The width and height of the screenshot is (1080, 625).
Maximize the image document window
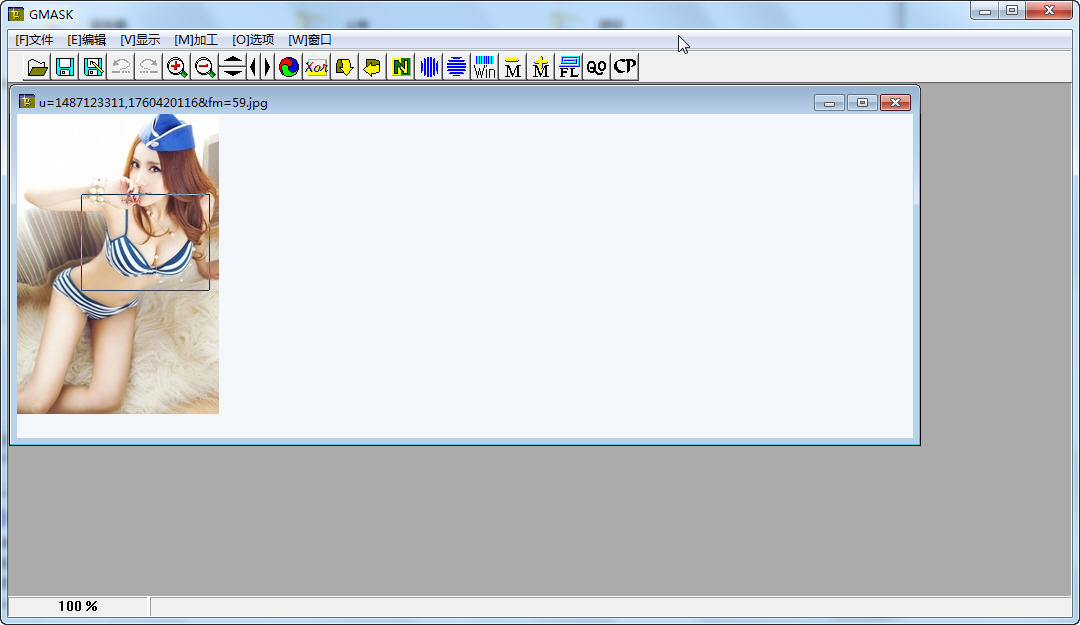pyautogui.click(x=862, y=102)
